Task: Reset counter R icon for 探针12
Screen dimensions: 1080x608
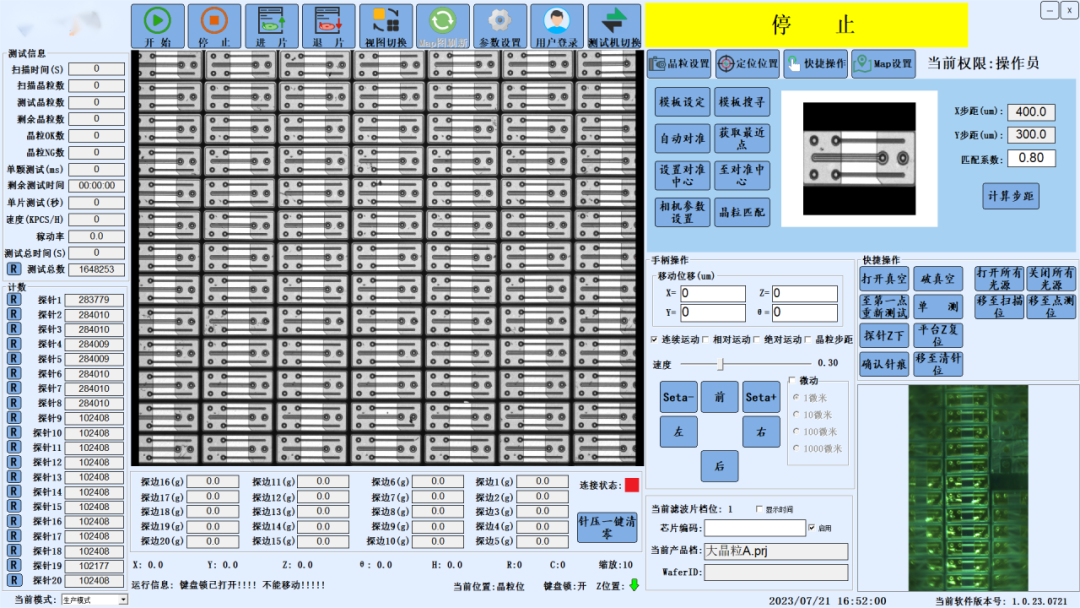Action: (14, 461)
